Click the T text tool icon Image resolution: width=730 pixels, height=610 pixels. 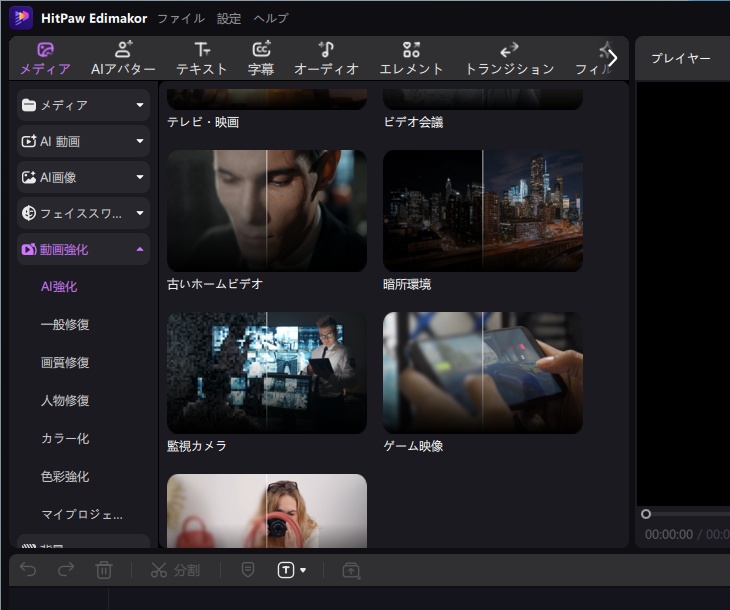tap(286, 570)
